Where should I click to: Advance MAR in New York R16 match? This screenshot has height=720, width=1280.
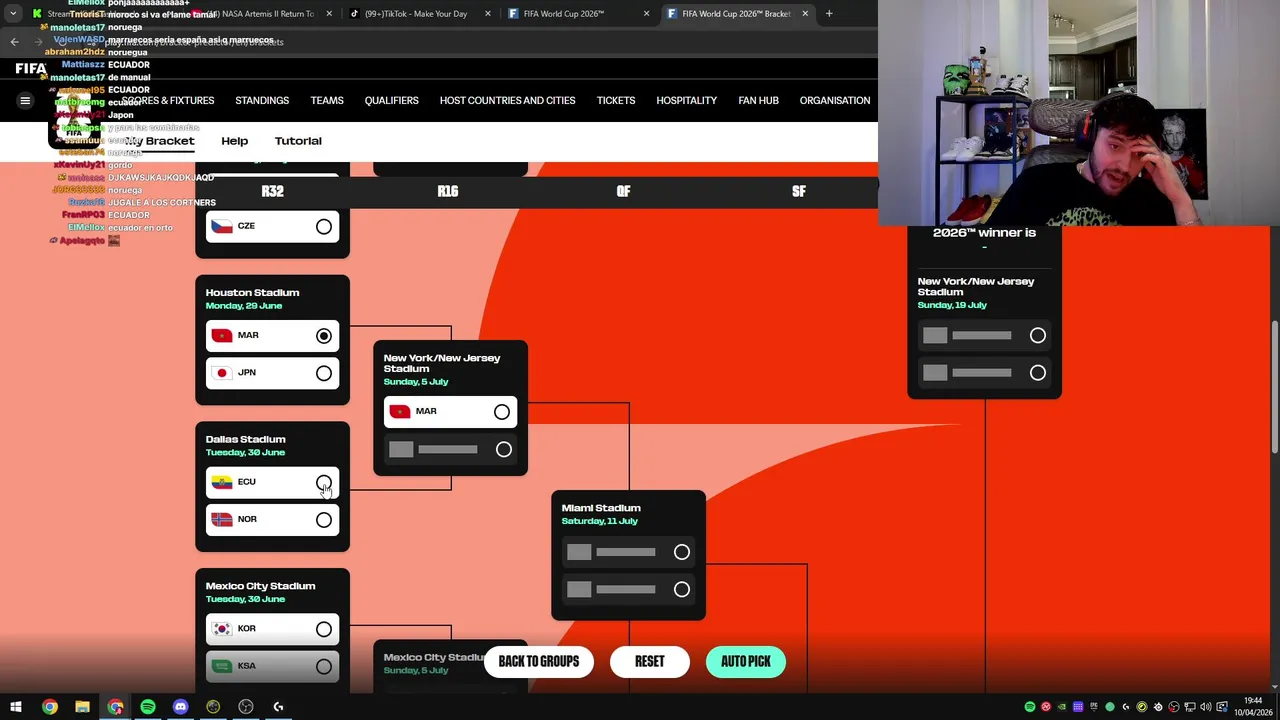(502, 412)
